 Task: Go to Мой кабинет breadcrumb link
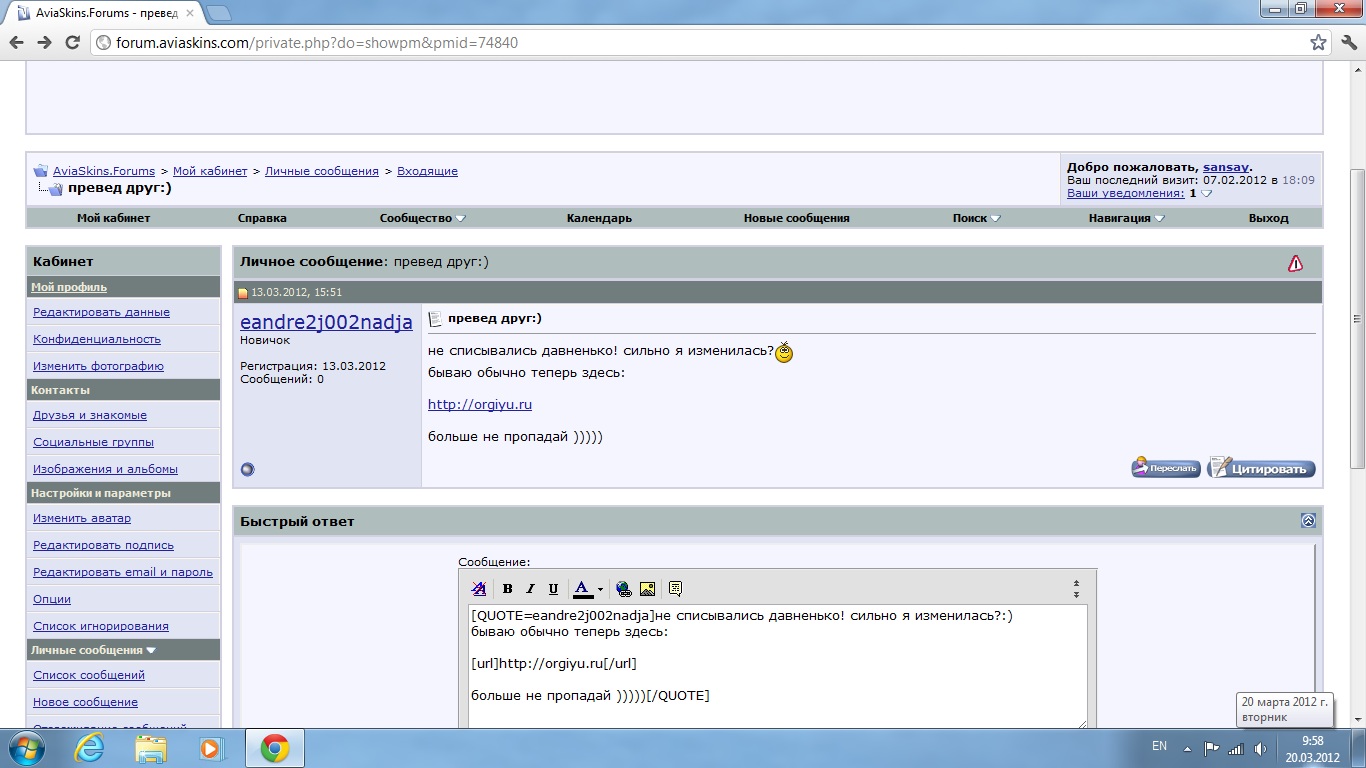click(x=210, y=171)
